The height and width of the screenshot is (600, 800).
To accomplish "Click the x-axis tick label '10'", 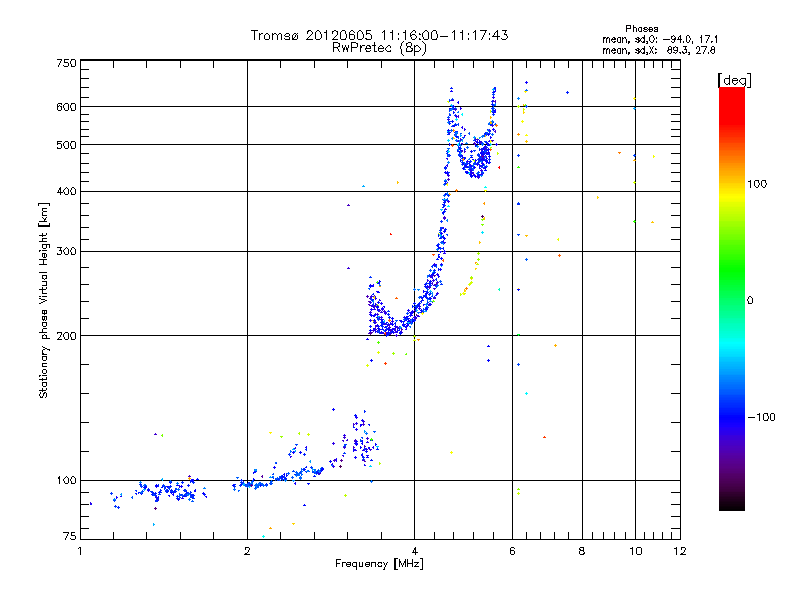I will point(635,551).
